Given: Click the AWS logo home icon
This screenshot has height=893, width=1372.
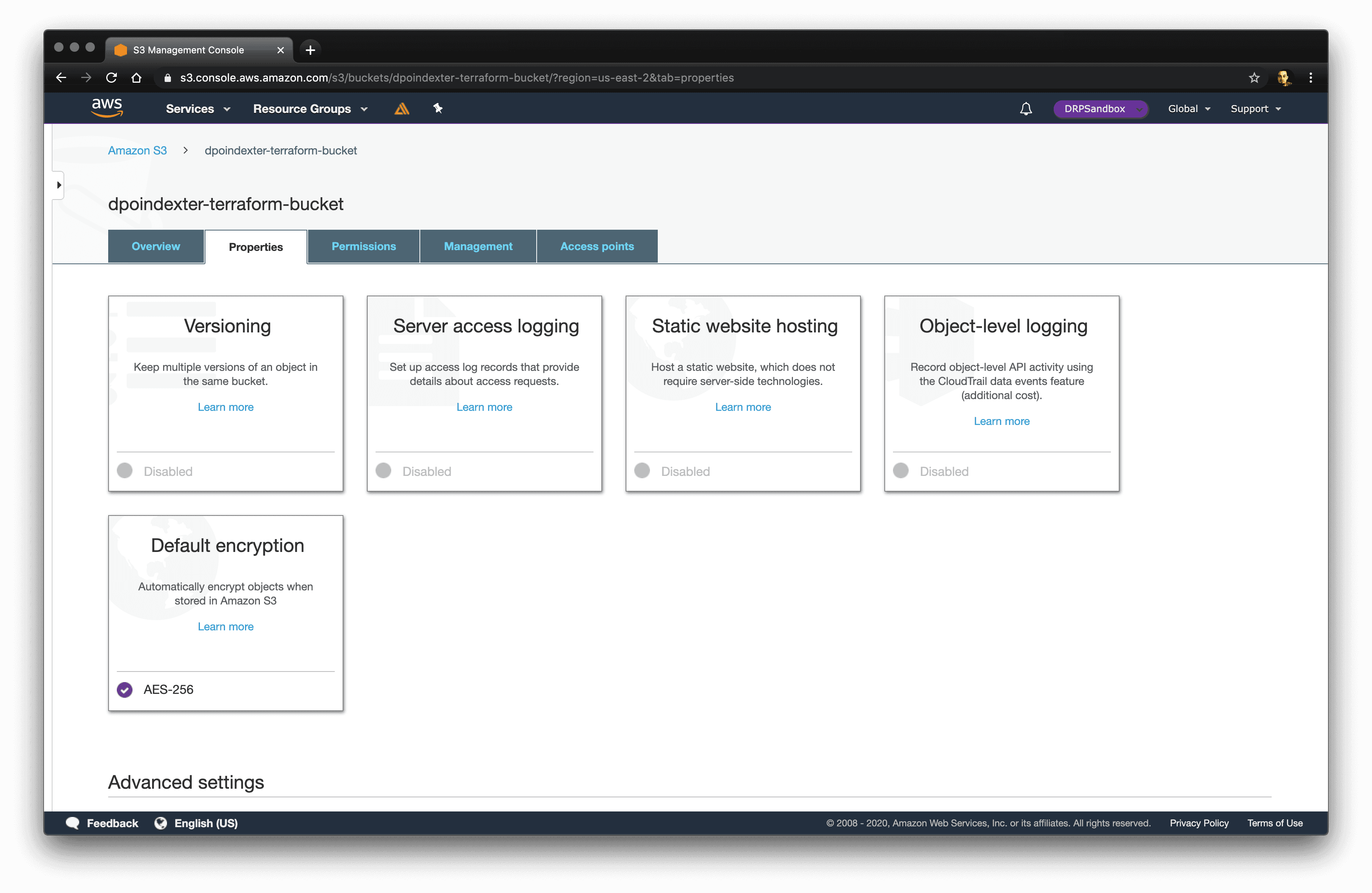Looking at the screenshot, I should click(107, 108).
